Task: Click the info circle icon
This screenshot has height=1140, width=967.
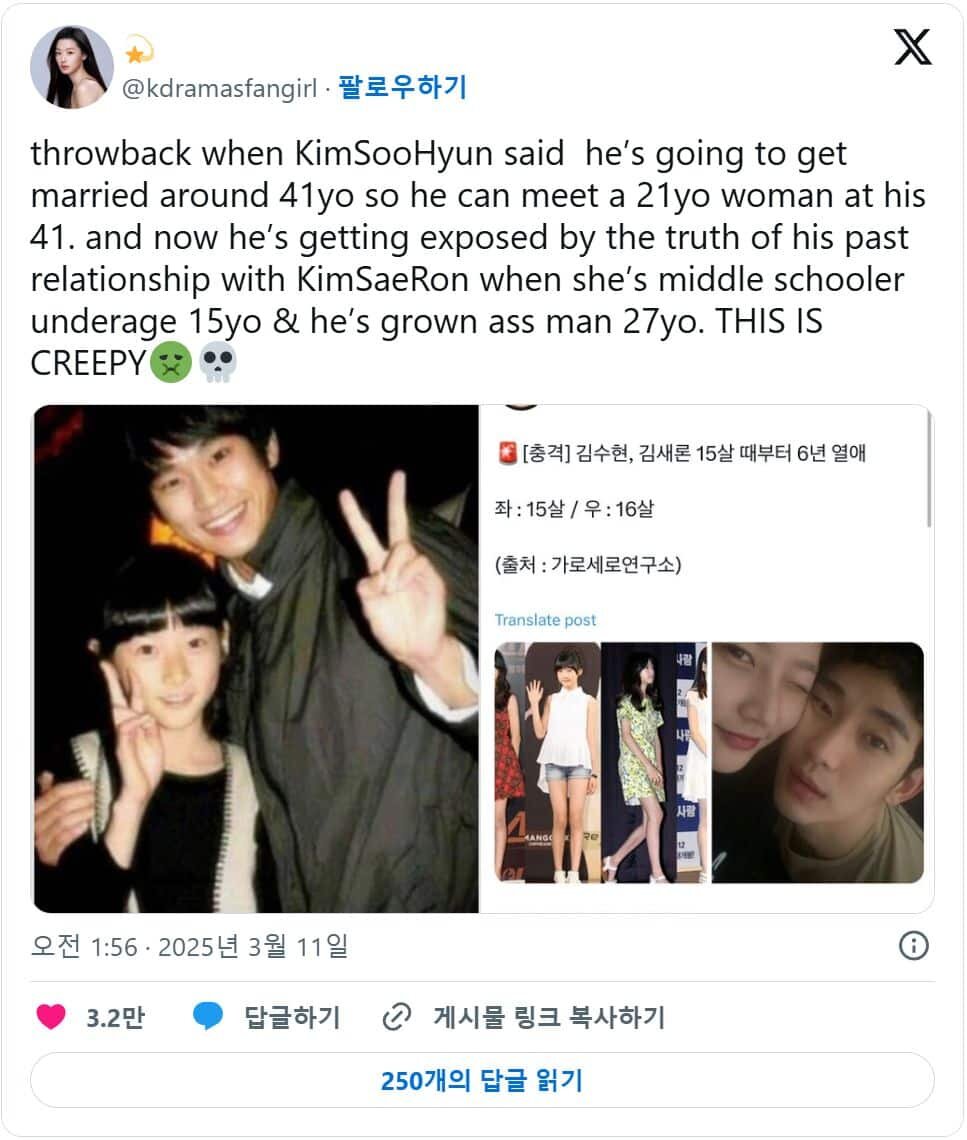Action: pyautogui.click(x=913, y=946)
